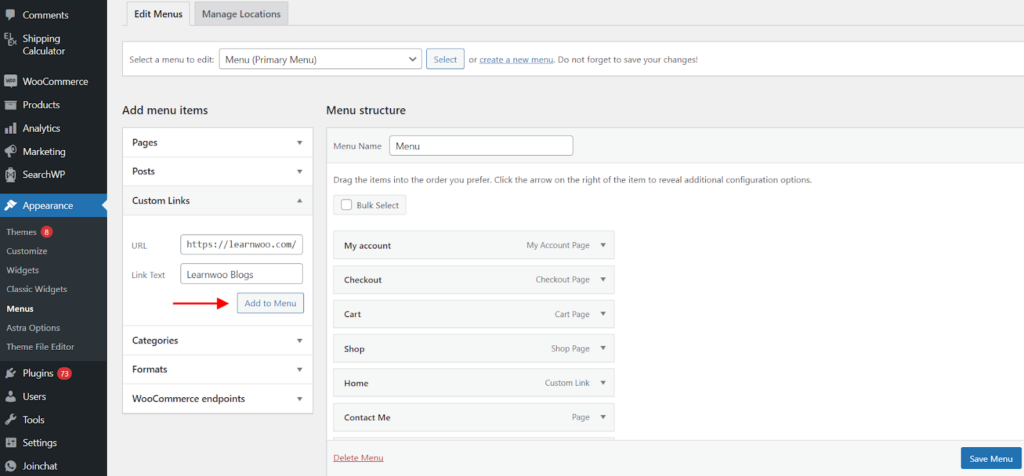The image size is (1024, 476).
Task: Click the red 8 updates badge on Themes
Action: 46,232
